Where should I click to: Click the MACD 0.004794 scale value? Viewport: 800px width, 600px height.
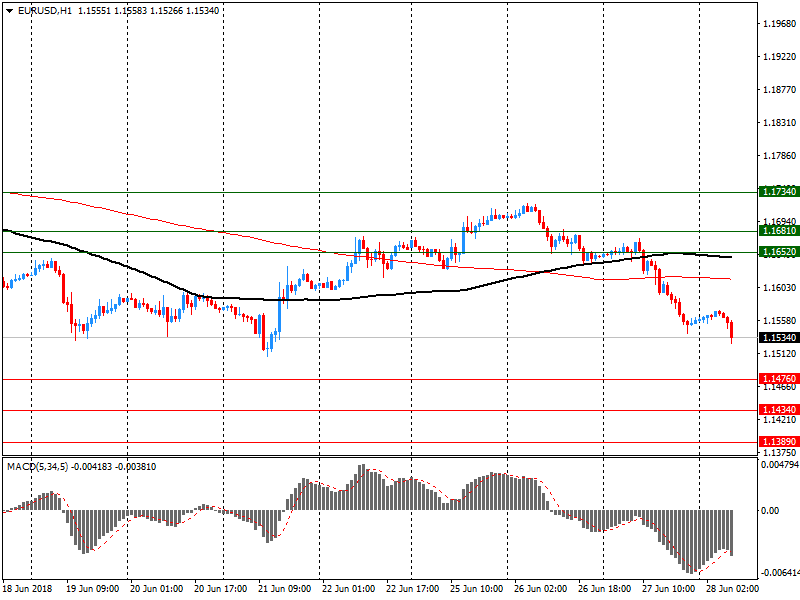(780, 465)
